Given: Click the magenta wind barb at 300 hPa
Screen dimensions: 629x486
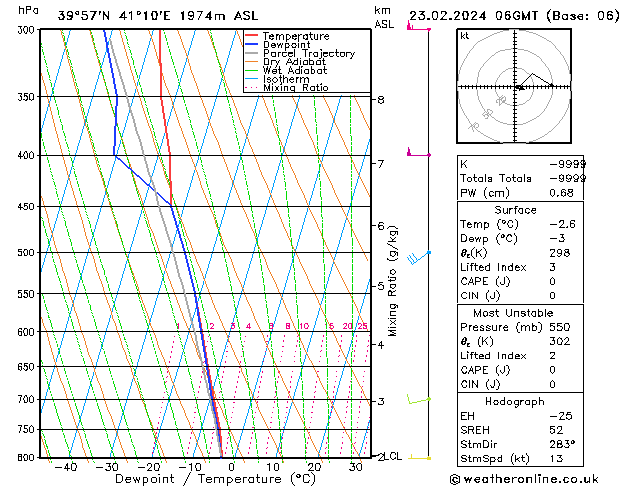Looking at the screenshot, I should coord(418,26).
